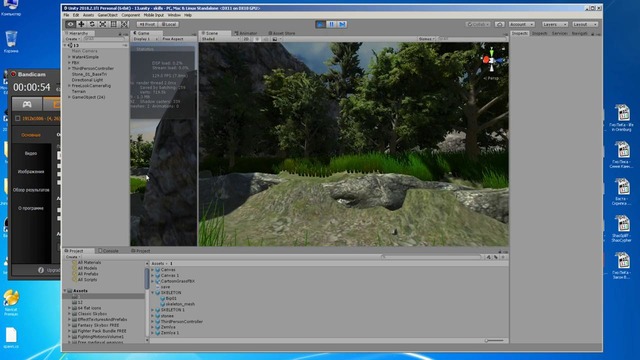Click Bandicam info icon next to Upgrade

point(41,270)
